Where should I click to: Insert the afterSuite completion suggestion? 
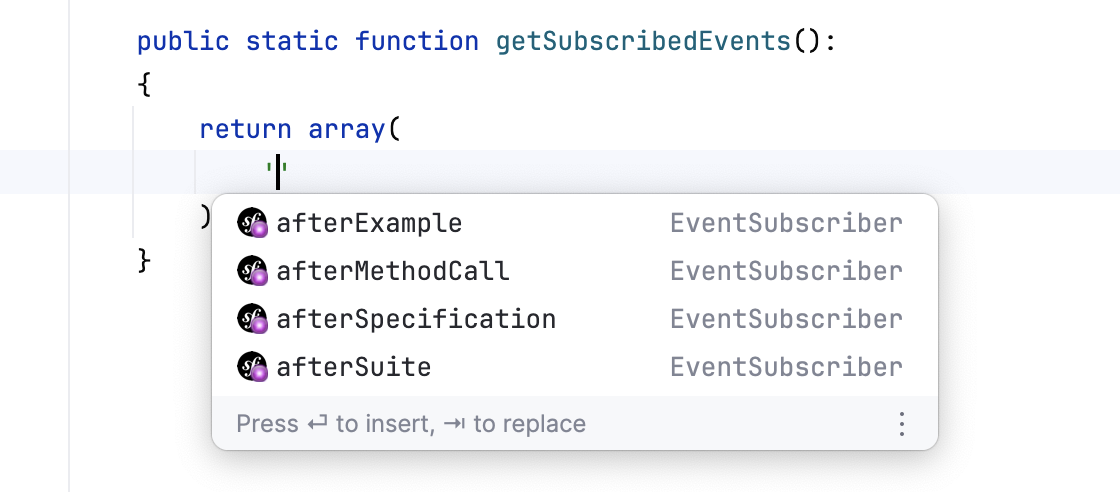tap(354, 367)
